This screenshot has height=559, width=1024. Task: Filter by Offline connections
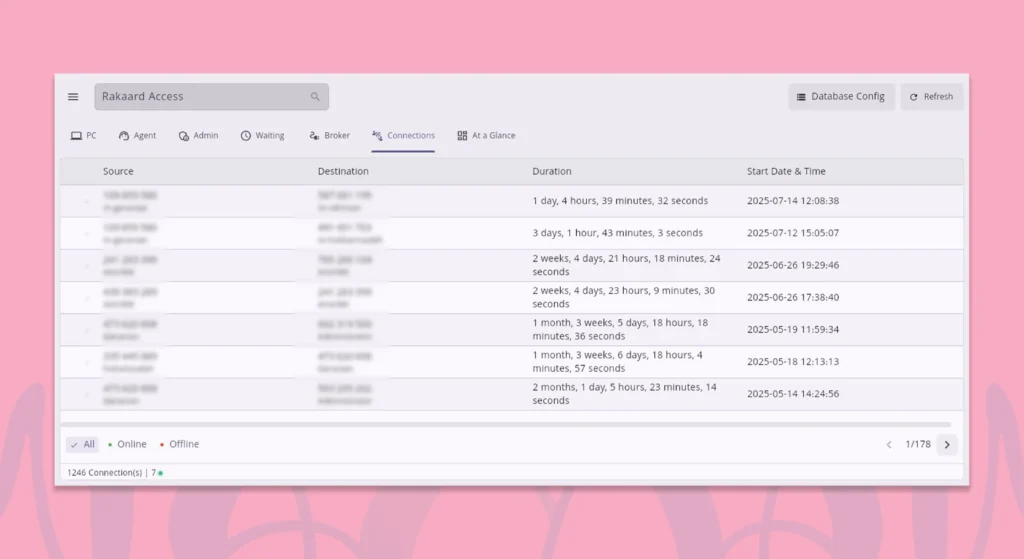pos(180,444)
